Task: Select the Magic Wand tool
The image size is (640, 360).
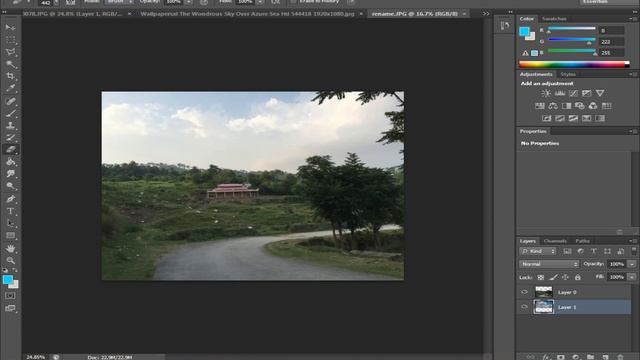Action: [11, 64]
